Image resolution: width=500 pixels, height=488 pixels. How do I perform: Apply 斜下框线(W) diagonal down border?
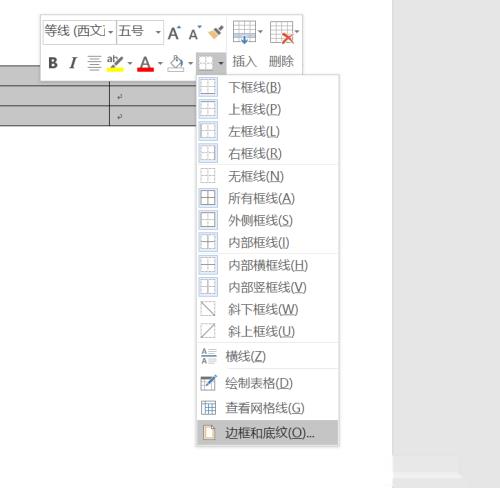click(x=268, y=309)
